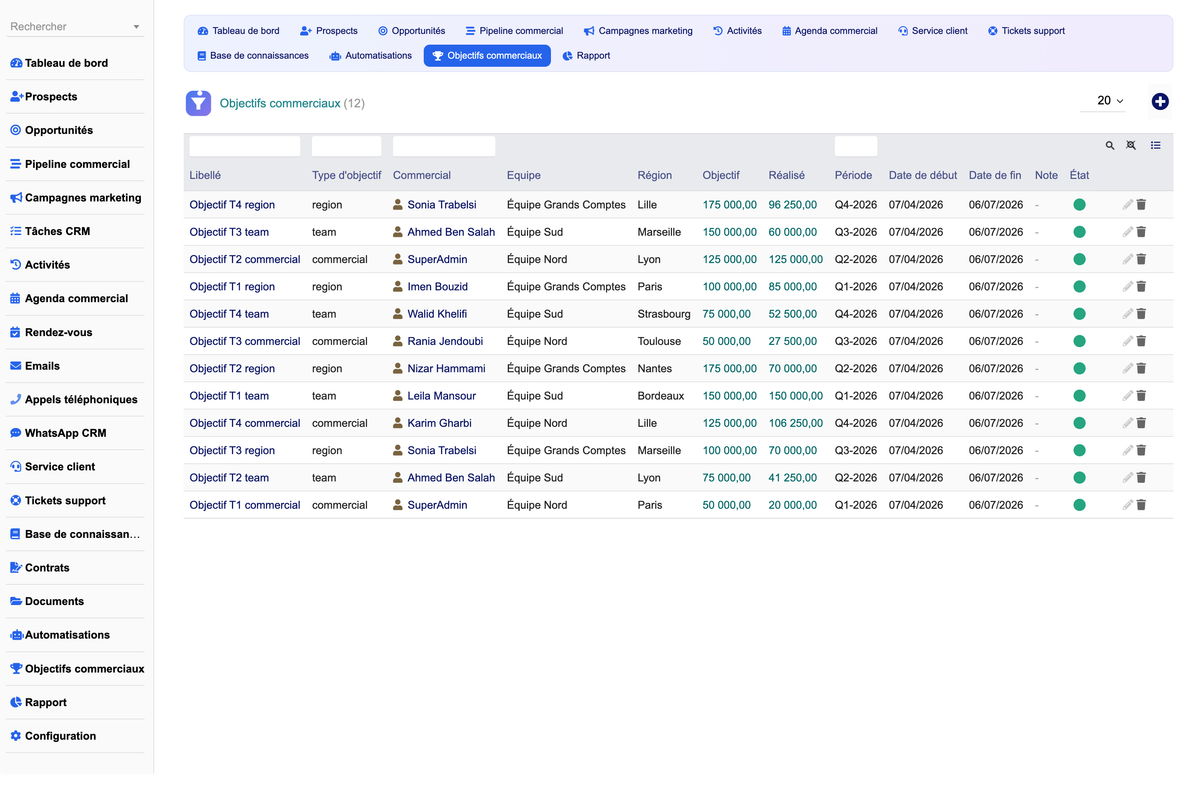Open Ahmed Ben Salah in the T3 team row
The height and width of the screenshot is (788, 1200).
[x=451, y=232]
